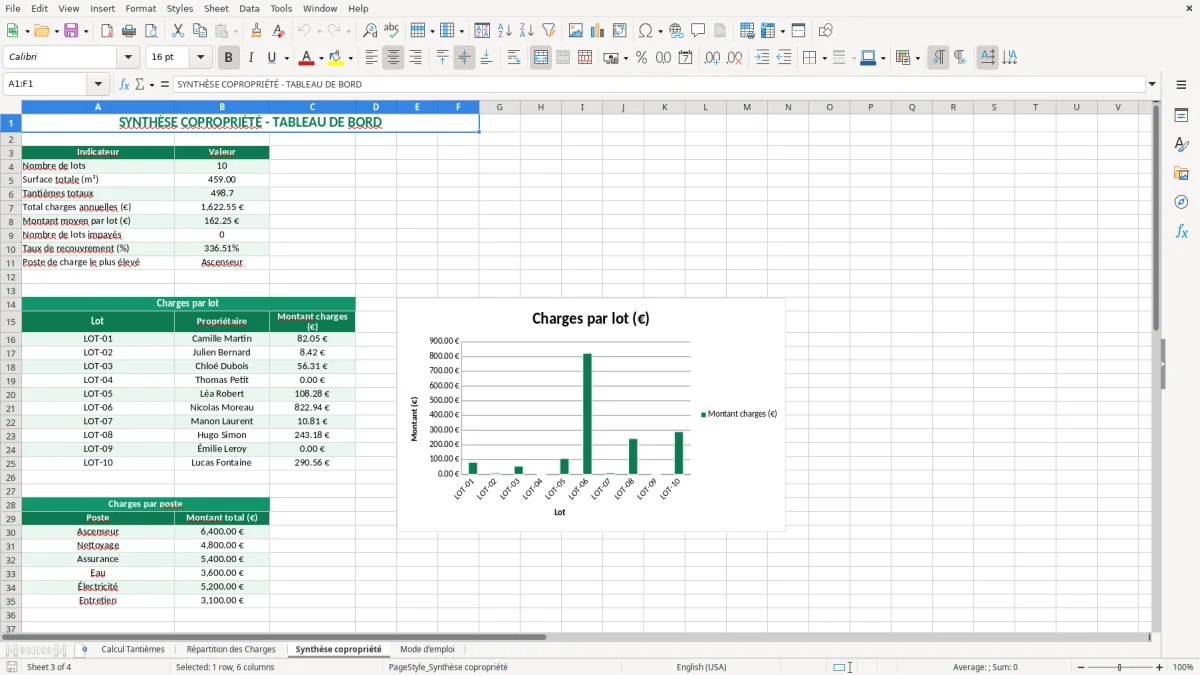The image size is (1200, 675).
Task: Toggle Center Vertically alignment
Action: 464,58
